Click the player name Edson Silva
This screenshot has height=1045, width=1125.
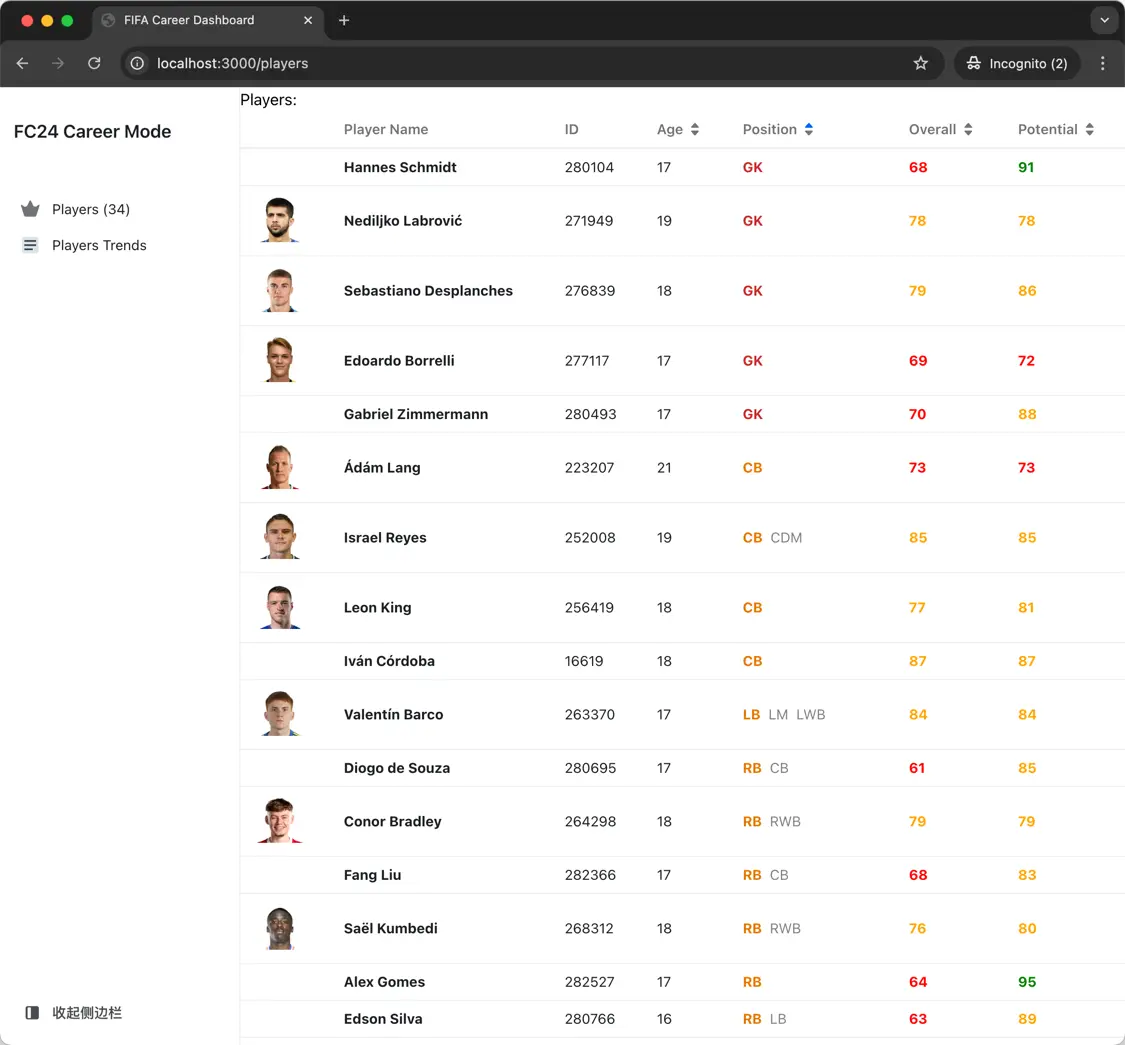(382, 1019)
